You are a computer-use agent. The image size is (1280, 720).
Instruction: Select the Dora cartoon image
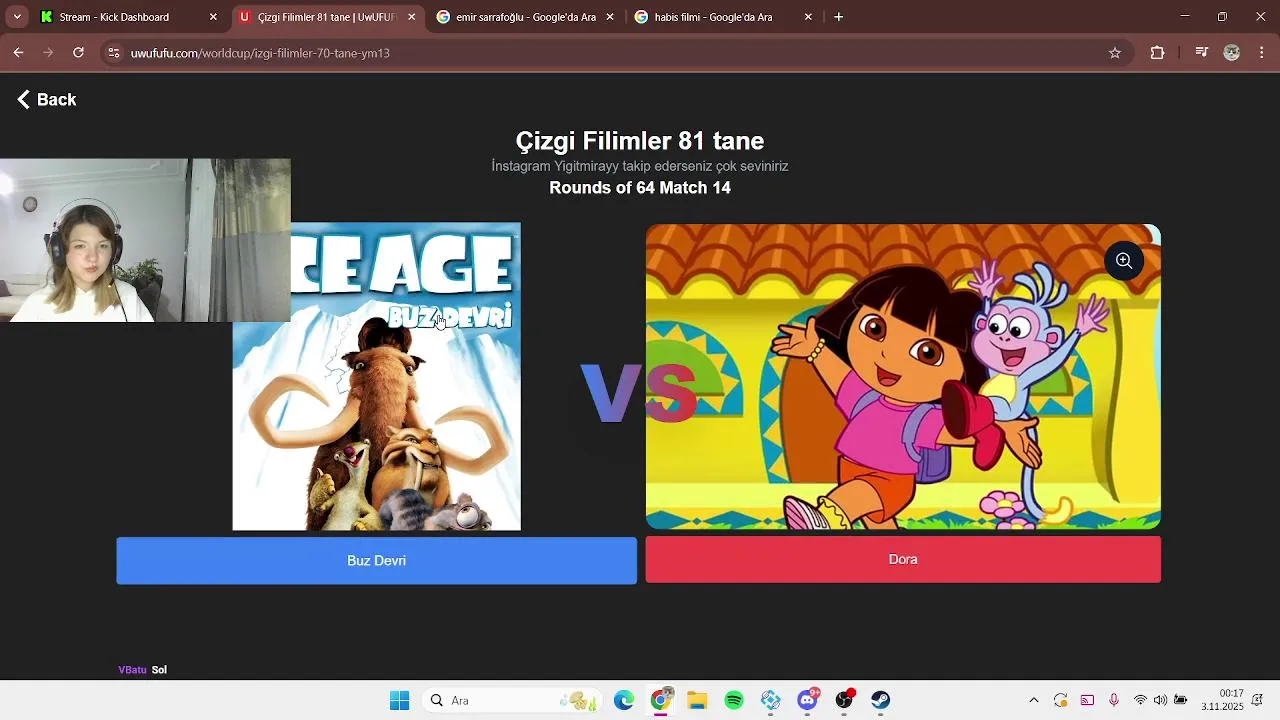[903, 376]
